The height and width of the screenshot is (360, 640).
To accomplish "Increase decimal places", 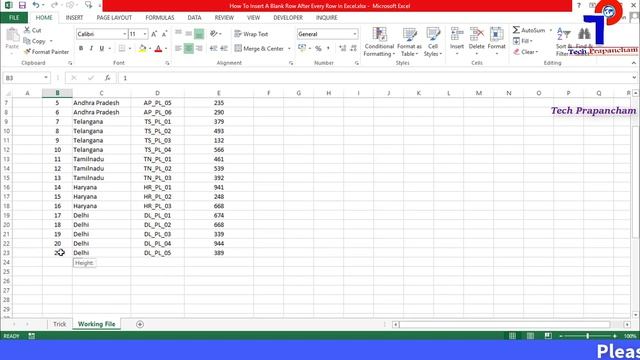I will point(342,49).
